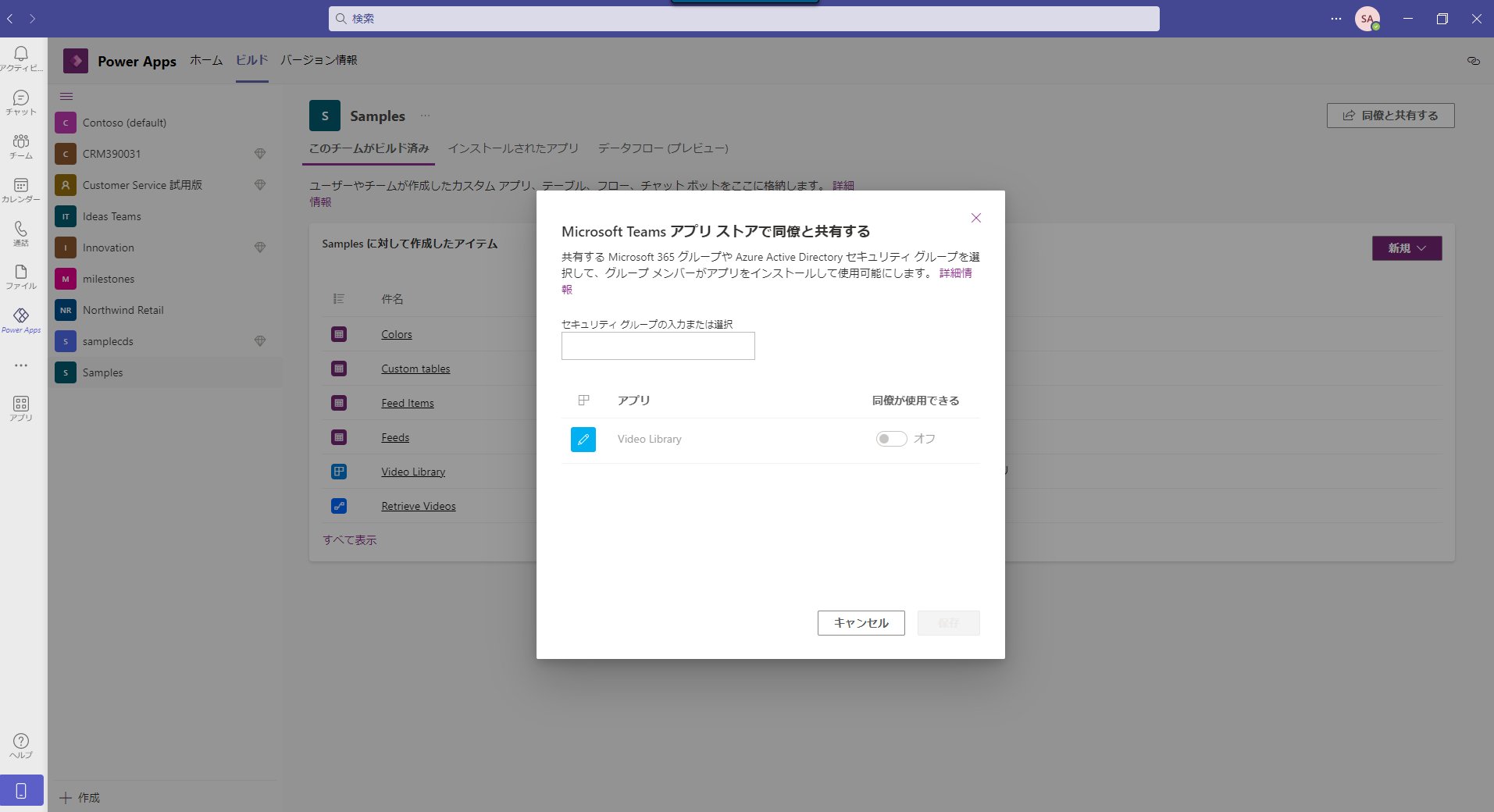Image resolution: width=1494 pixels, height=812 pixels.
Task: Open the Samples team ellipsis menu
Action: tap(426, 116)
